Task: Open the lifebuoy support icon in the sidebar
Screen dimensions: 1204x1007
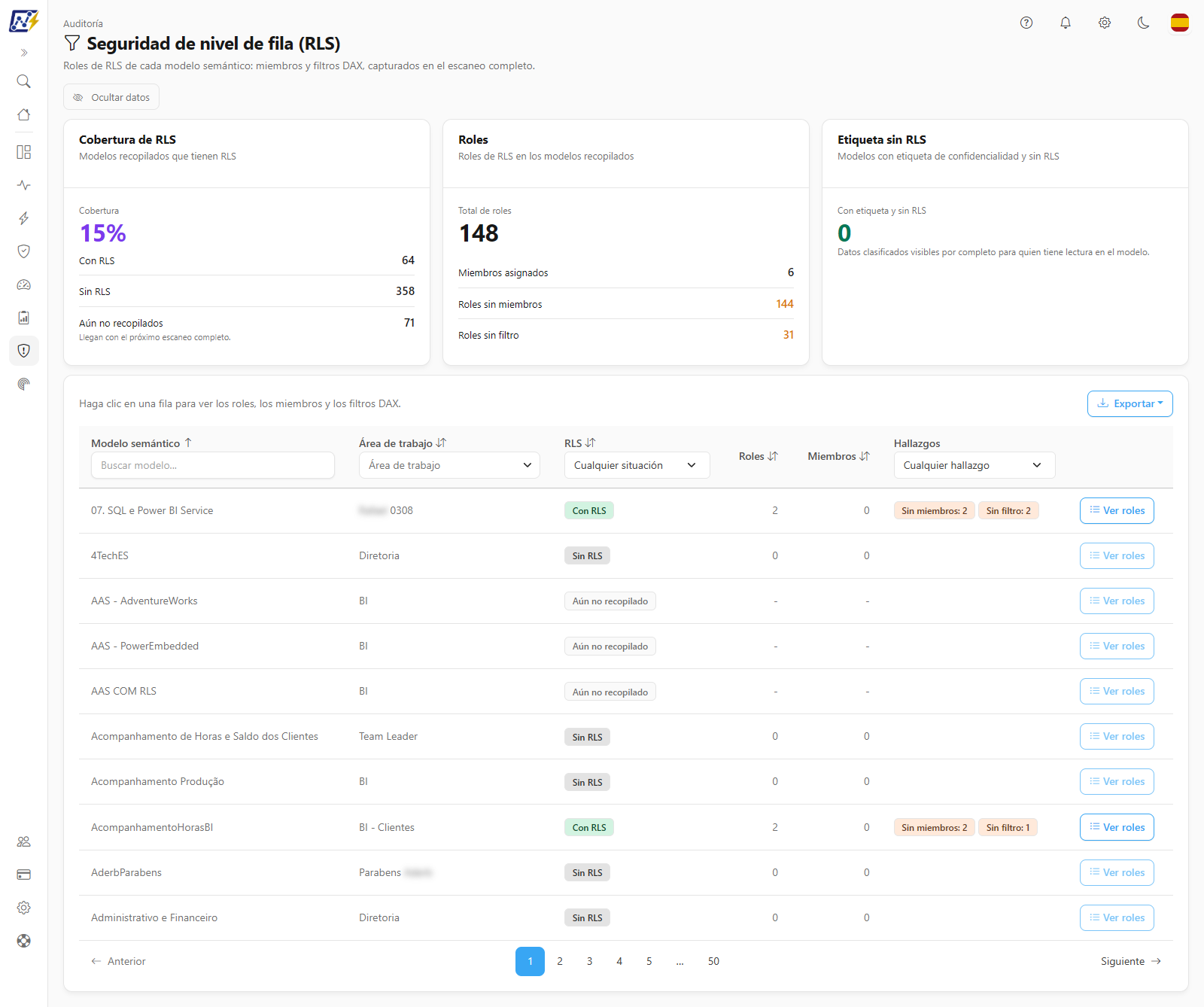Action: (24, 941)
